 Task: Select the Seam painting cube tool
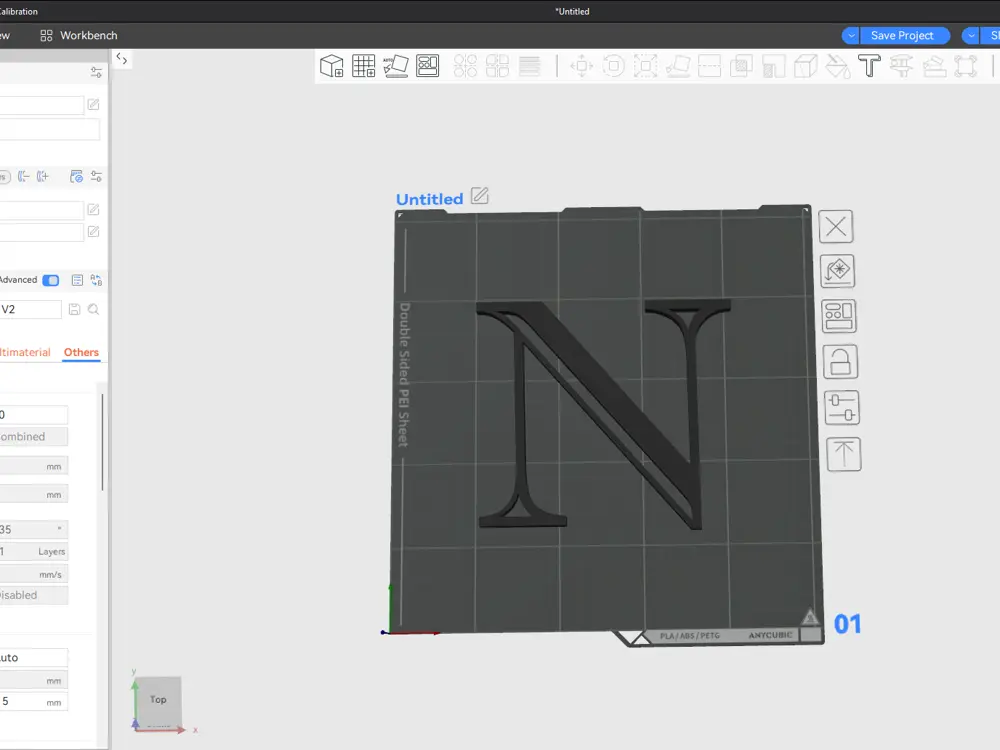(x=805, y=66)
